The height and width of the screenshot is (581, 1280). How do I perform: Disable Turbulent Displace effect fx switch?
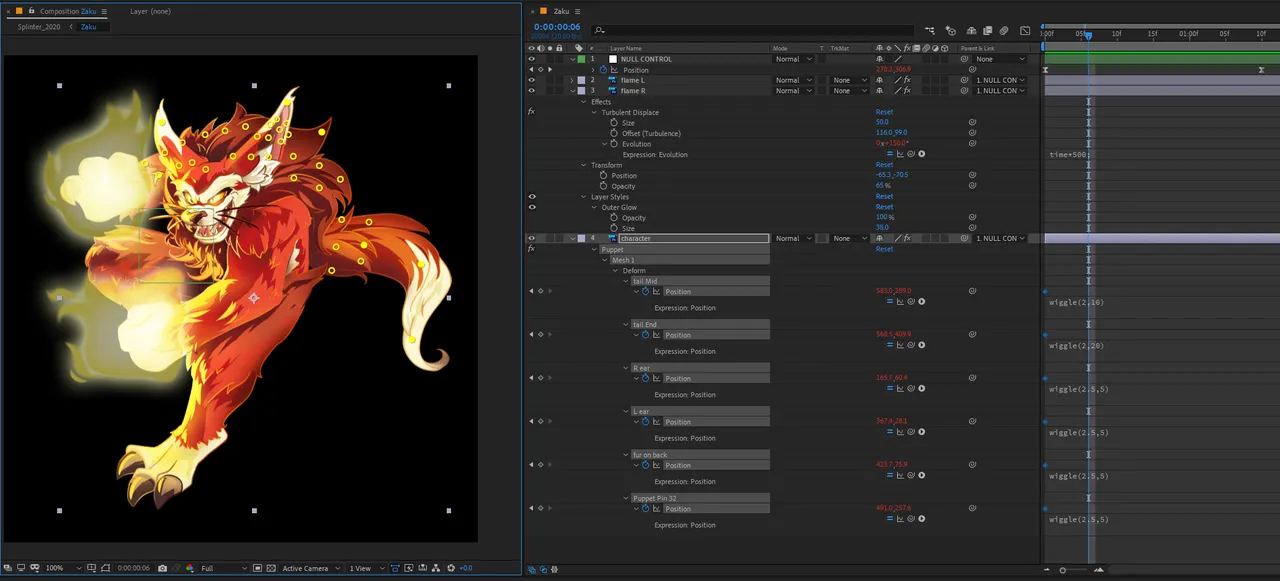(x=531, y=112)
